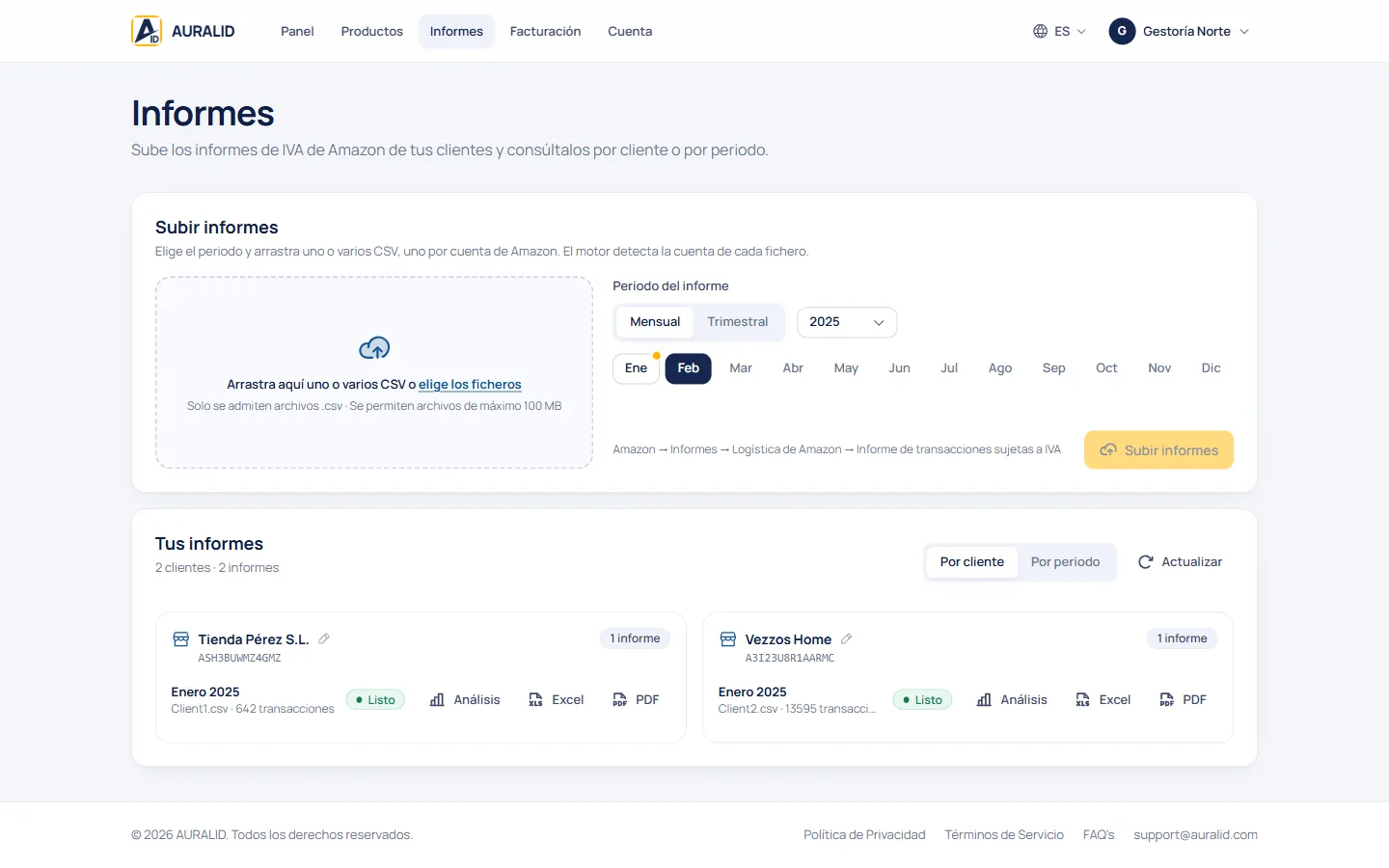Image resolution: width=1389 pixels, height=868 pixels.
Task: Click the Actualizar refresh button
Action: click(1180, 561)
